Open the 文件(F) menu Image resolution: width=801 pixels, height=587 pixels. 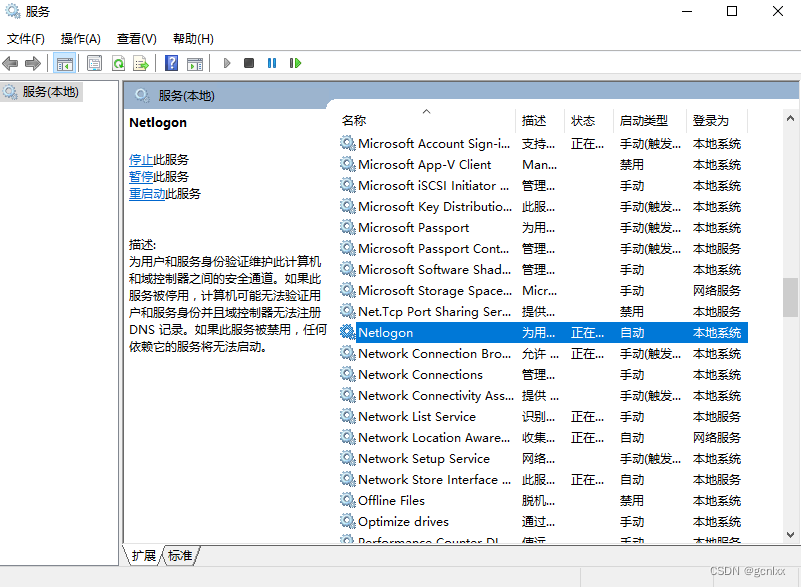click(24, 38)
